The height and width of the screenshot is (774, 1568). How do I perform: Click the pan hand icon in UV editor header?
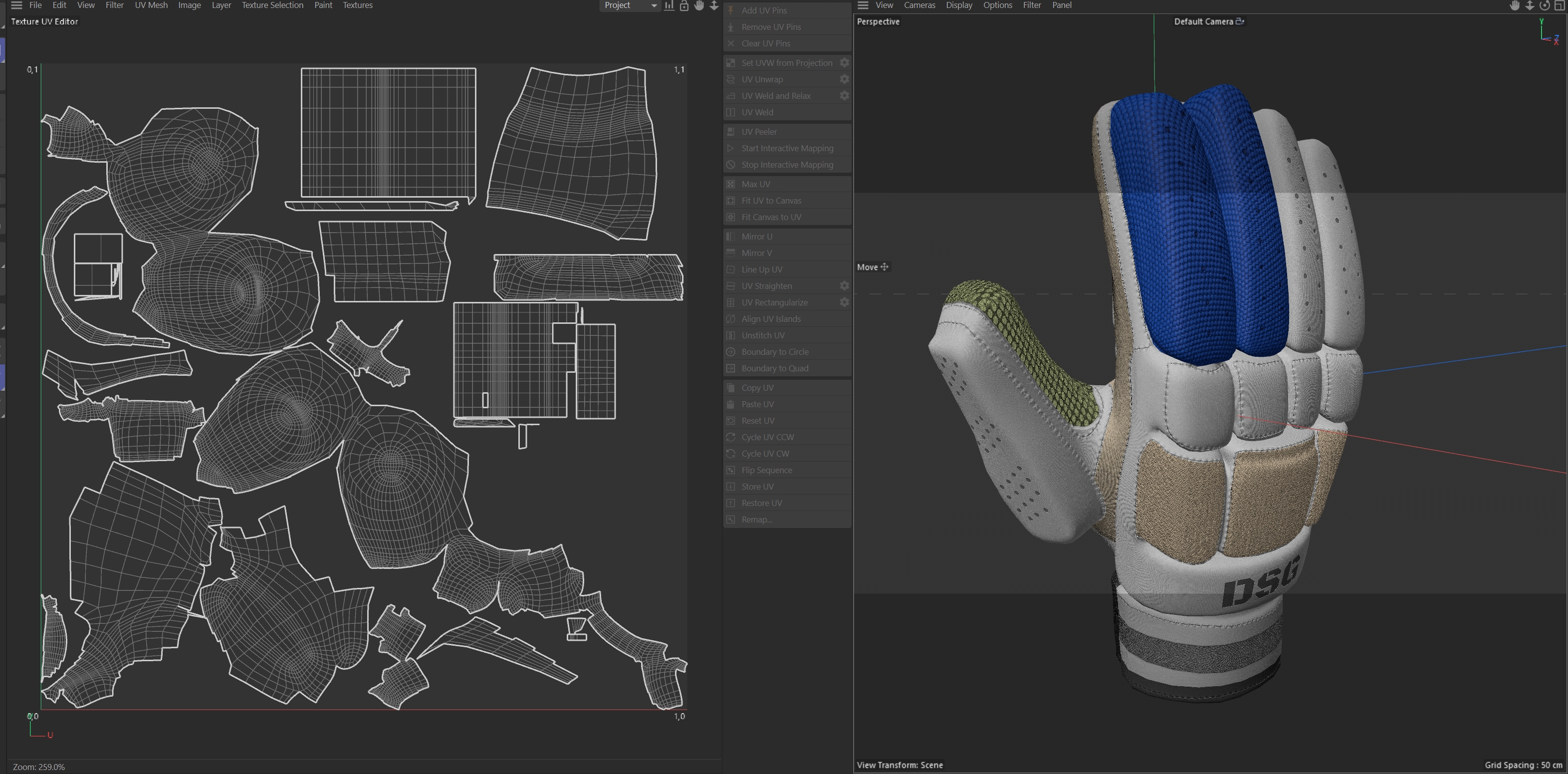tap(699, 5)
